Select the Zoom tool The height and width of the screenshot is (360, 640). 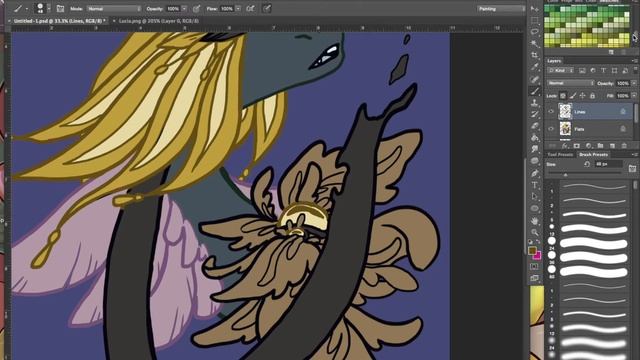point(534,232)
